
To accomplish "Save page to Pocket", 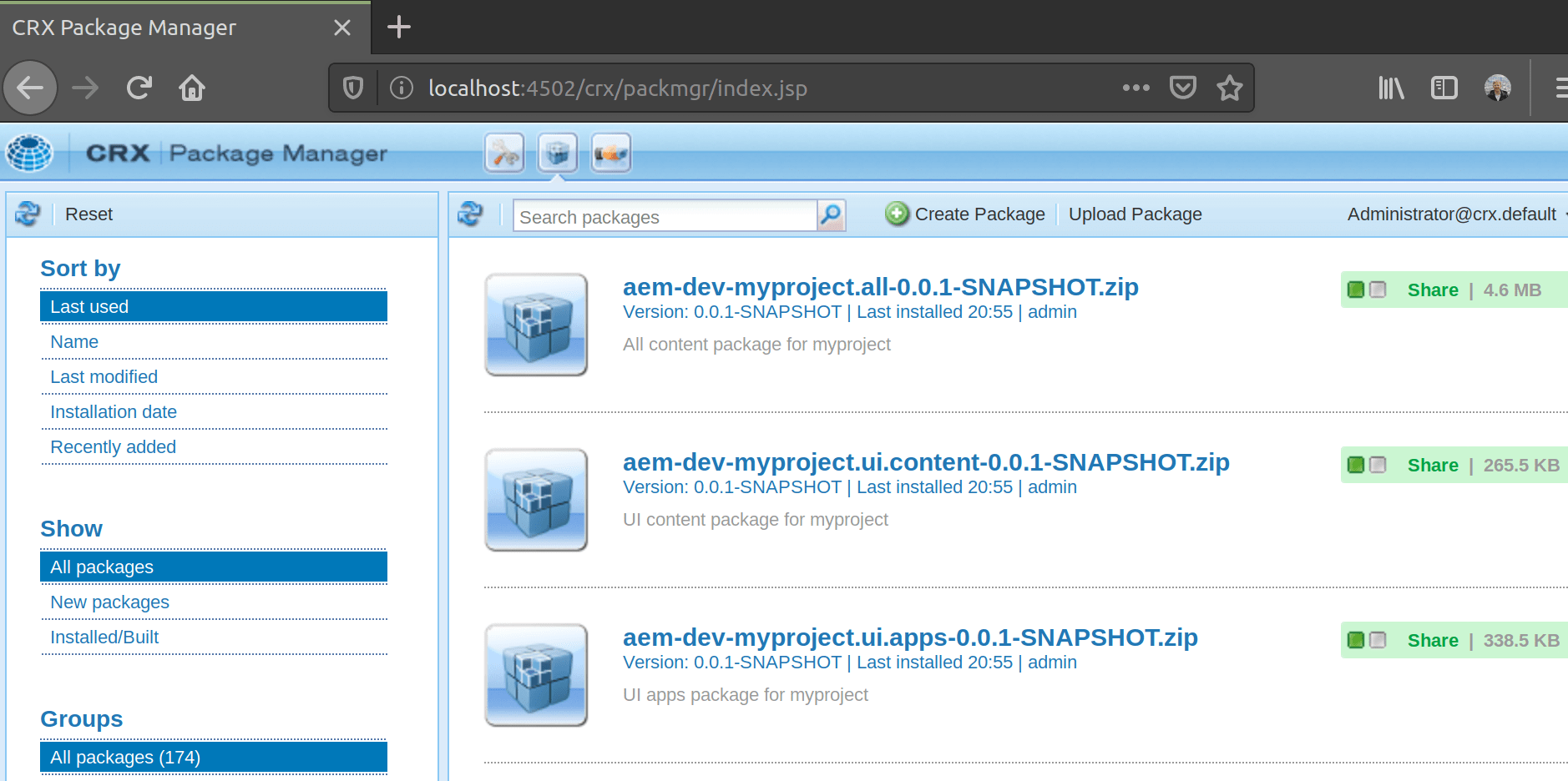I will [1182, 88].
